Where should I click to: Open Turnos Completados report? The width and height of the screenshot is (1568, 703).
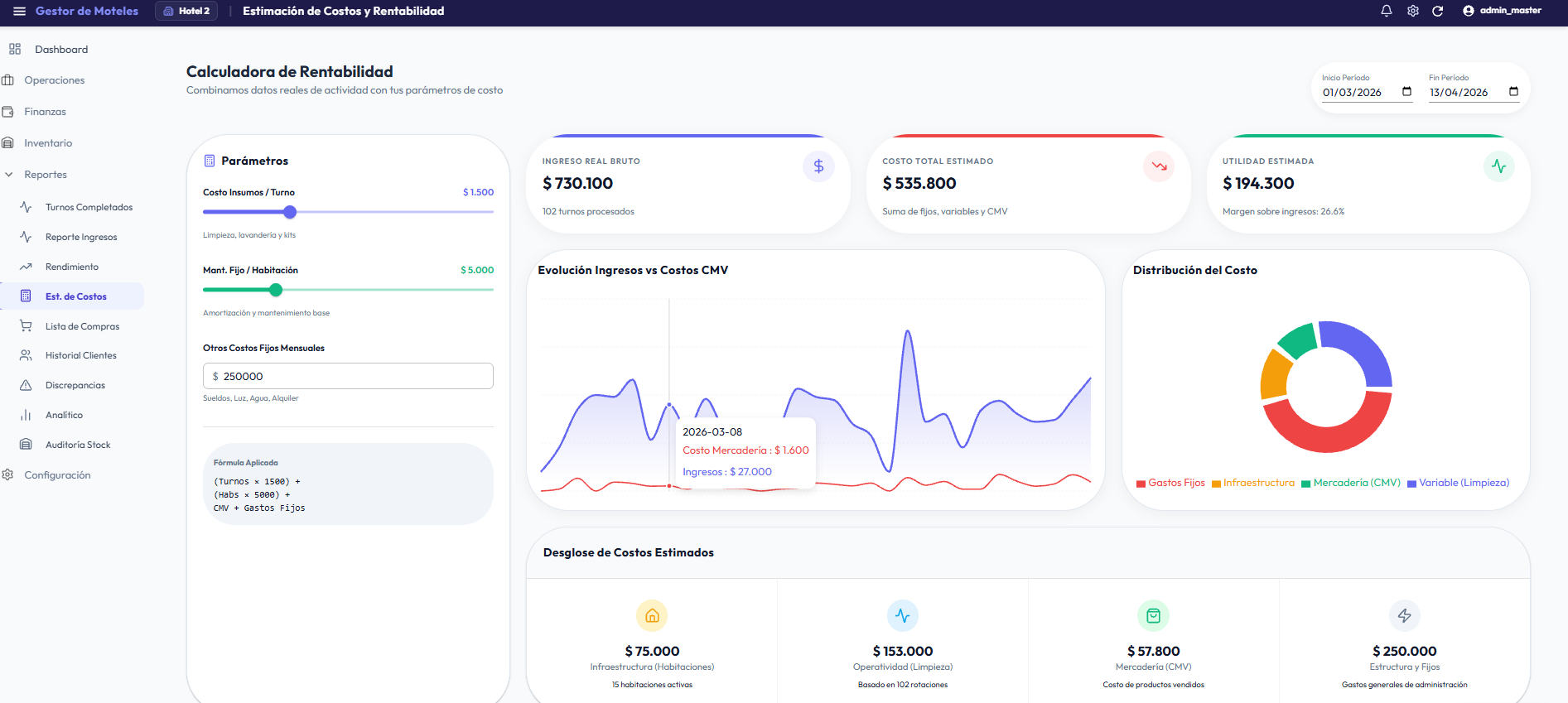[x=89, y=207]
